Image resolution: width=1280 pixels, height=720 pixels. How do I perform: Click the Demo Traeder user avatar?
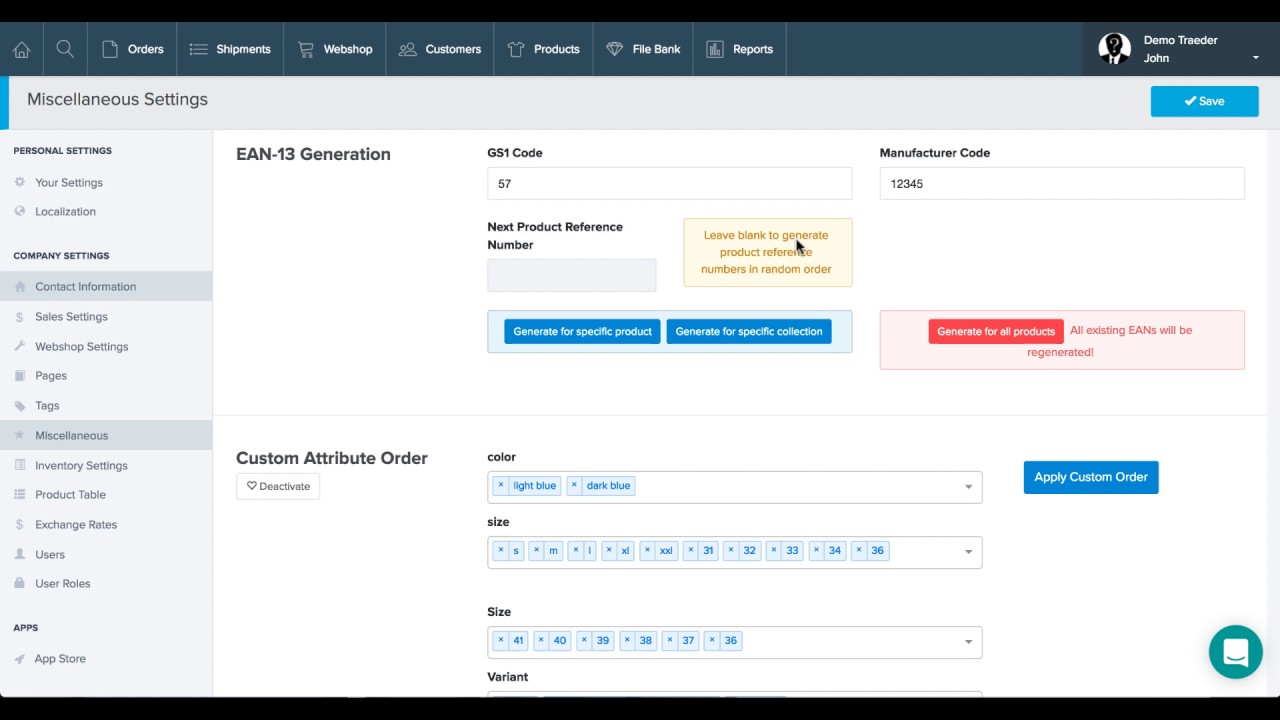(1114, 49)
